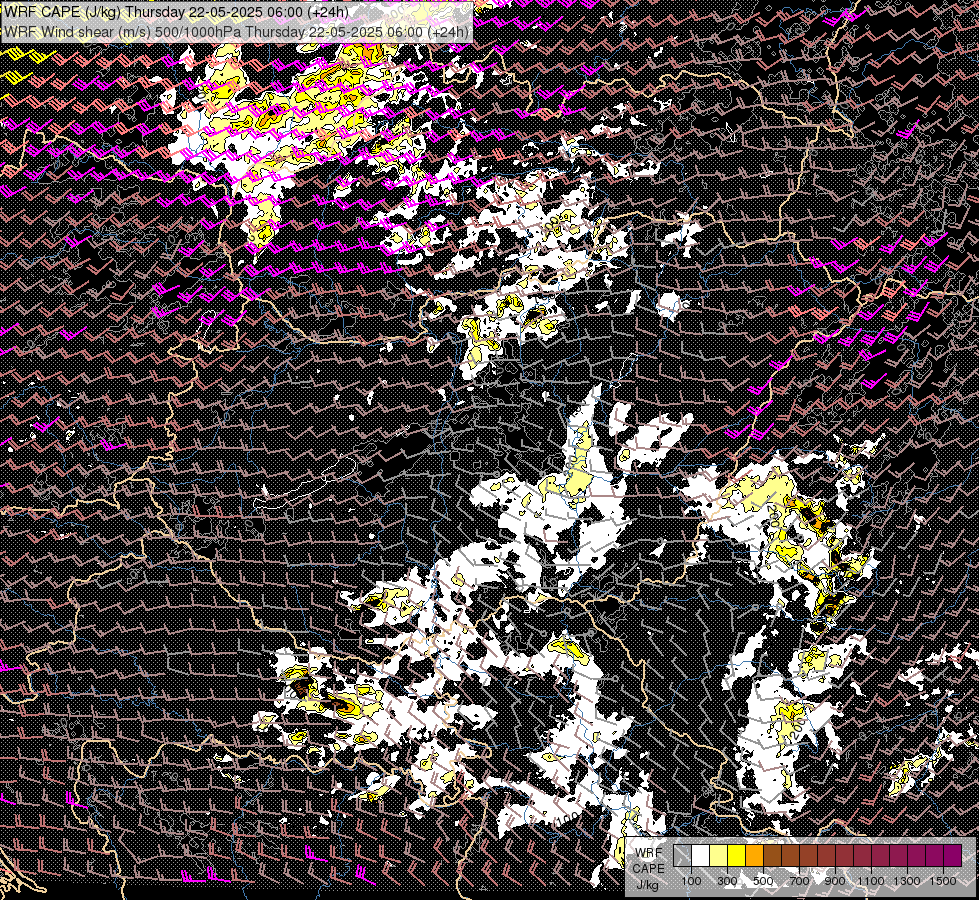Select the pale yellow legend swatch
The width and height of the screenshot is (979, 900).
(719, 855)
